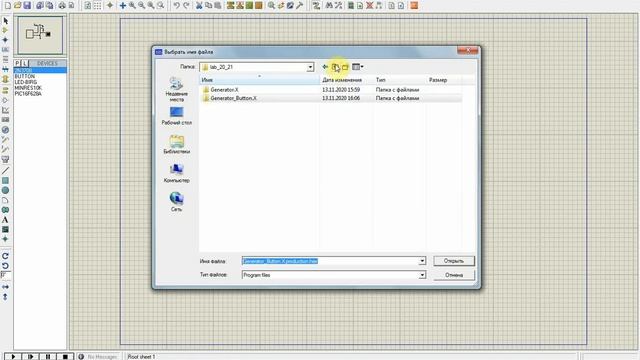Screen dimensions: 640x360
Task: Click the Paste icon after the Copy icon
Action: [x=218, y=5]
